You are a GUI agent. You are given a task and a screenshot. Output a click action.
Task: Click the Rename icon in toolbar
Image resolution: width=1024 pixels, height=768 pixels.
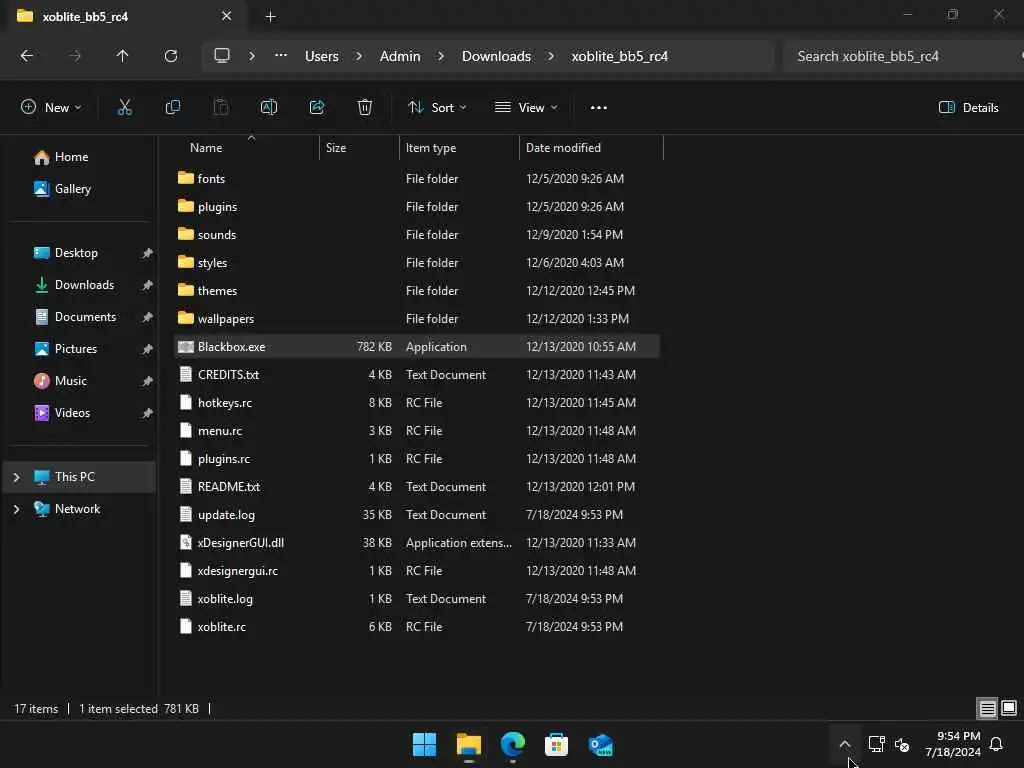tap(268, 107)
